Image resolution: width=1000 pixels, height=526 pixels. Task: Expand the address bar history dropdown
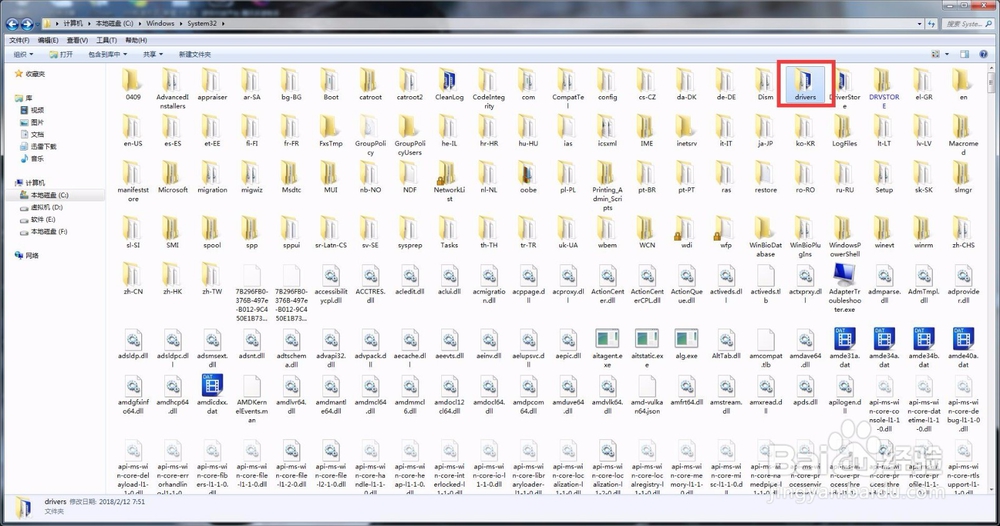coord(919,24)
